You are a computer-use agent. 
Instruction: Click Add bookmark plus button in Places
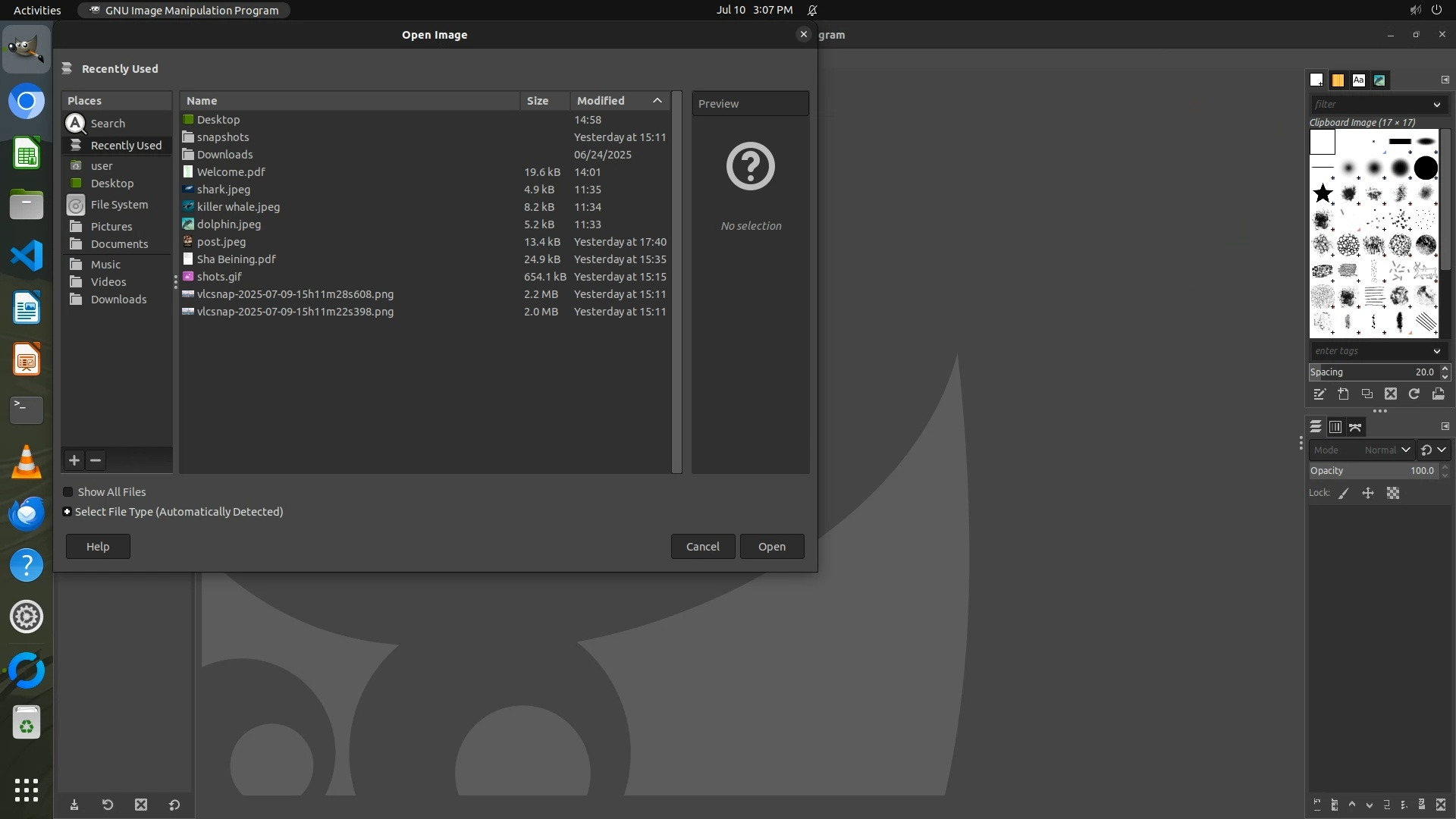tap(74, 460)
